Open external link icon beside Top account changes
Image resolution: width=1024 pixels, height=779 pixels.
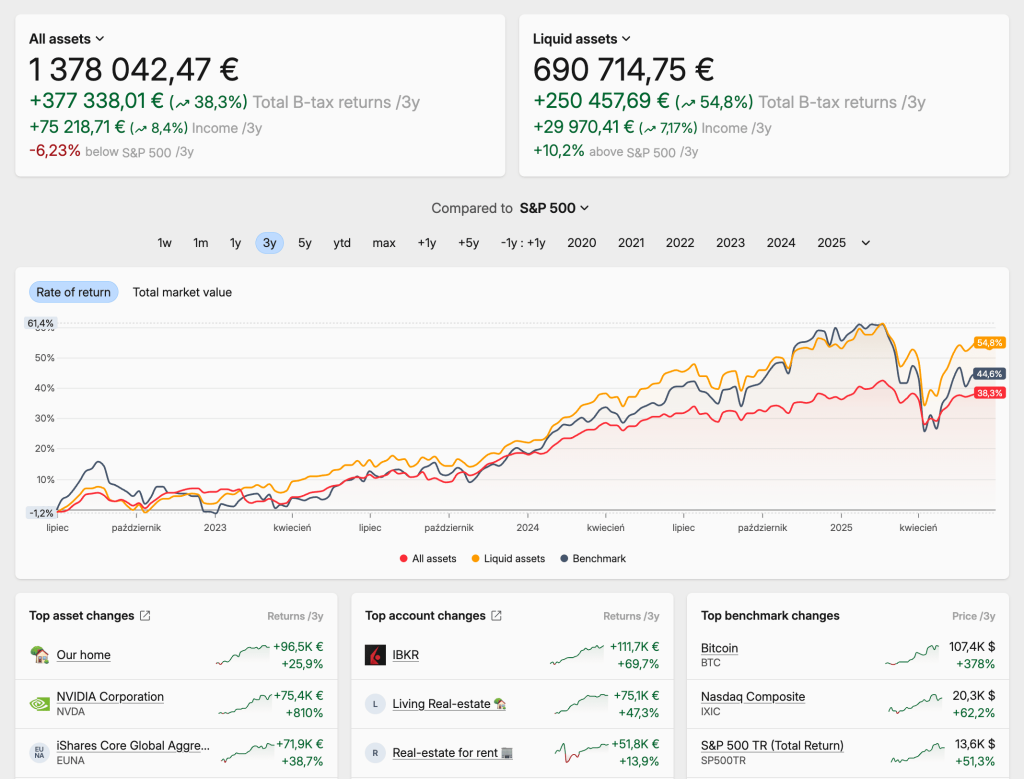coord(496,616)
